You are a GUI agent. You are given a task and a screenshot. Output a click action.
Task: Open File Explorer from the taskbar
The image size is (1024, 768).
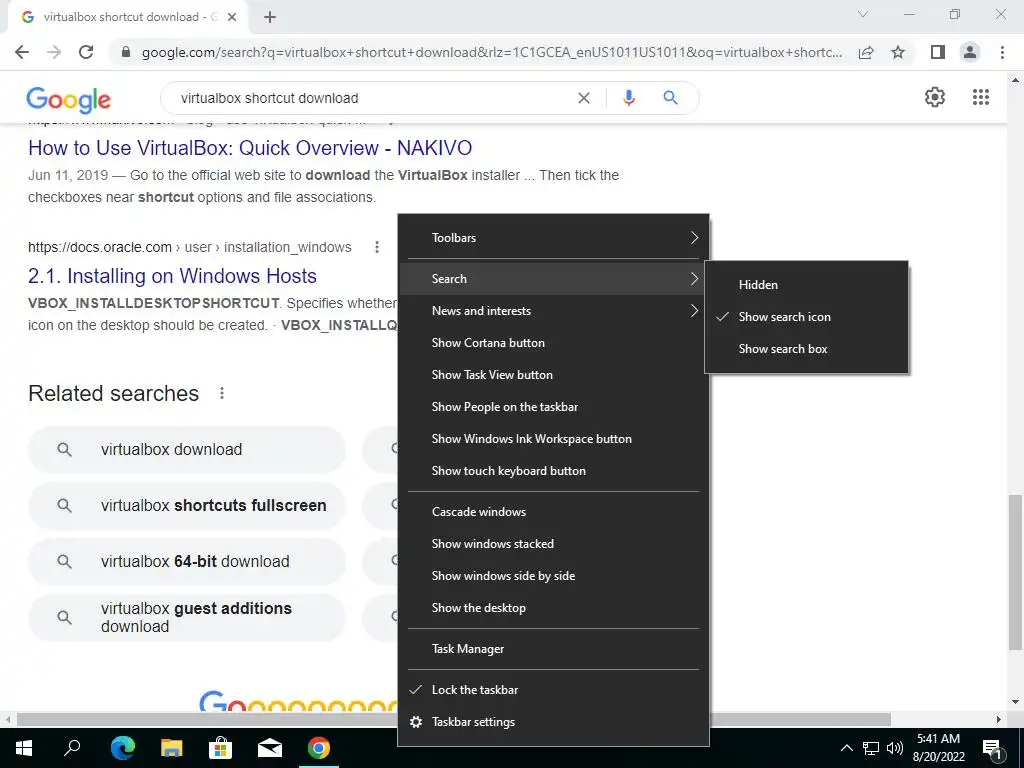(x=172, y=748)
